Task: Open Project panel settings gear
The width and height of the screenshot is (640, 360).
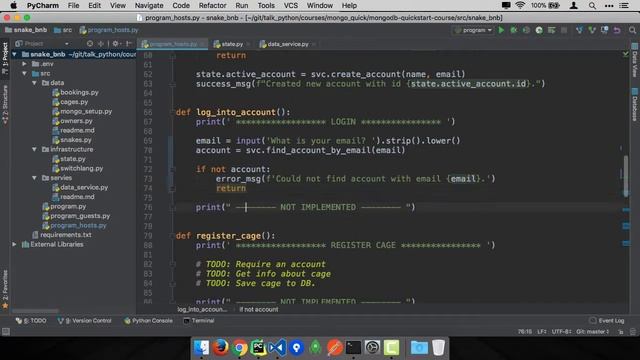Action: pos(116,44)
